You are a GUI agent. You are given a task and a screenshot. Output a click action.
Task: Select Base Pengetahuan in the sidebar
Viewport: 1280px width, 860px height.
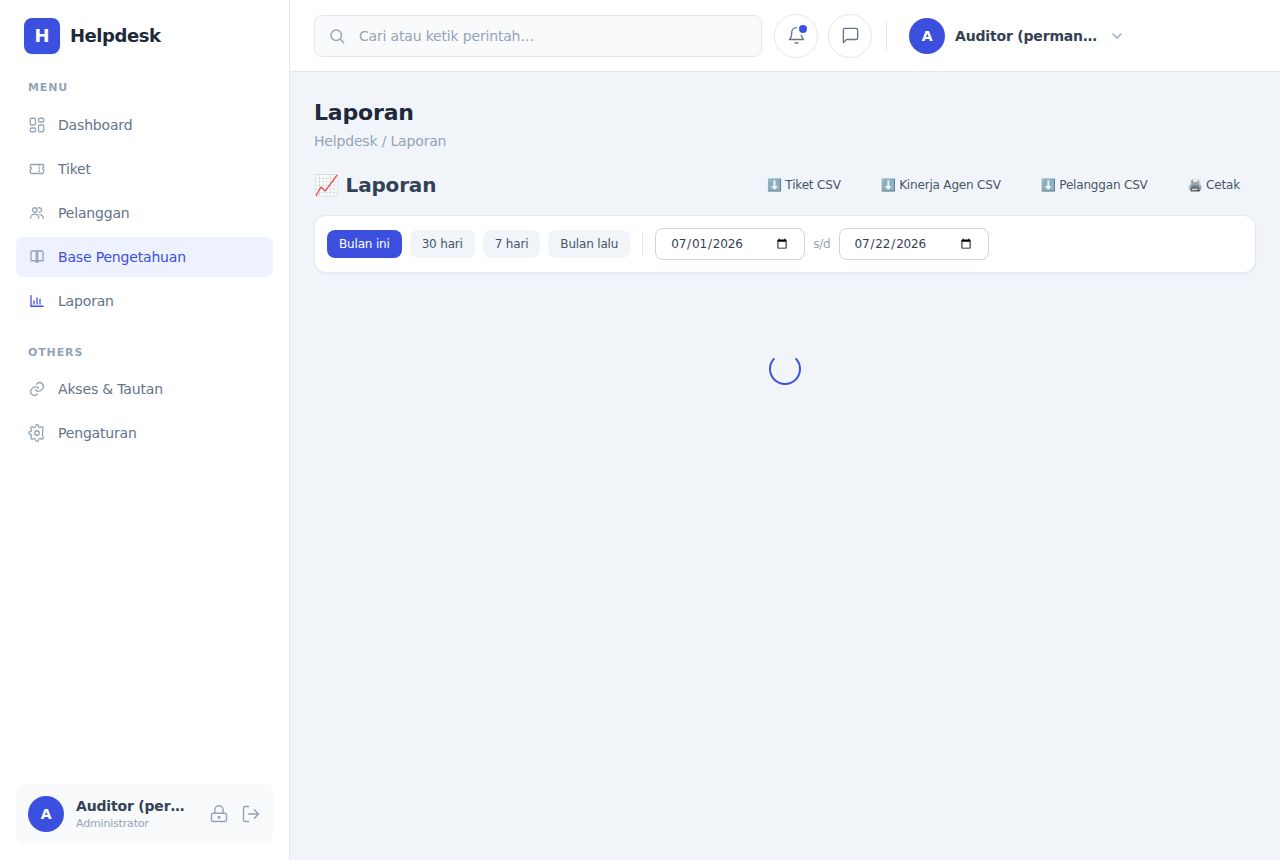click(144, 257)
